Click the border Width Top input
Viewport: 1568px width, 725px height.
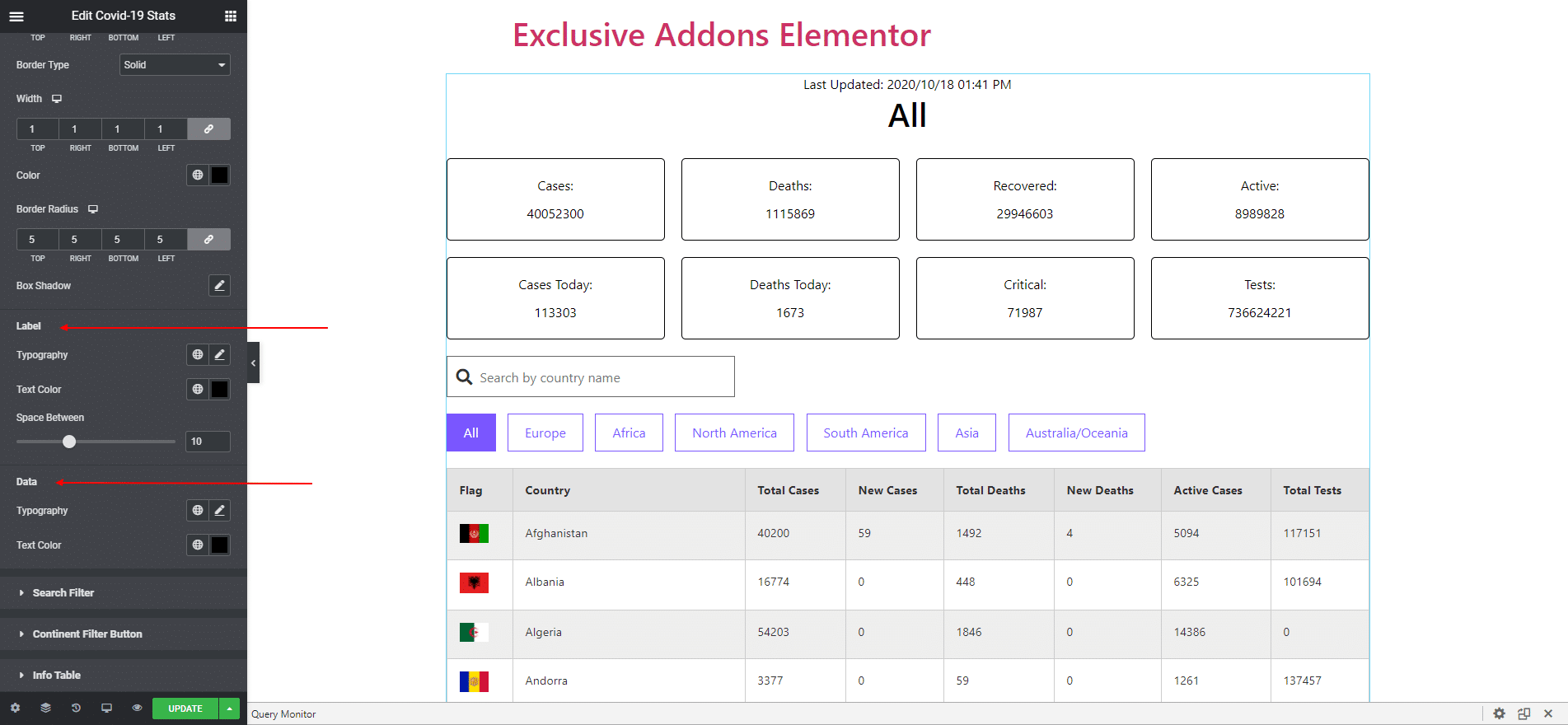(x=38, y=129)
